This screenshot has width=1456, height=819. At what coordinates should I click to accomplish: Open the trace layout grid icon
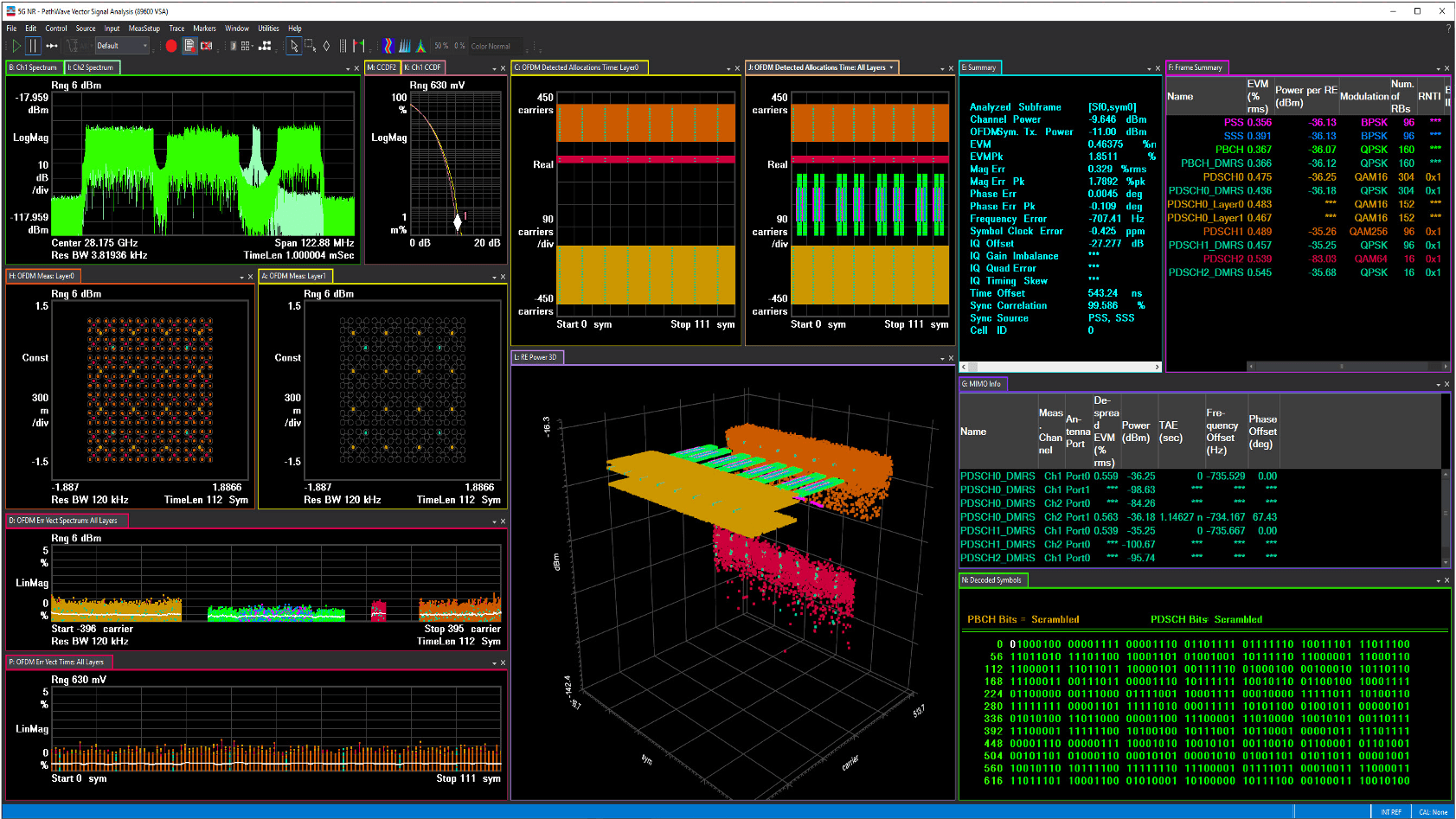click(x=245, y=46)
